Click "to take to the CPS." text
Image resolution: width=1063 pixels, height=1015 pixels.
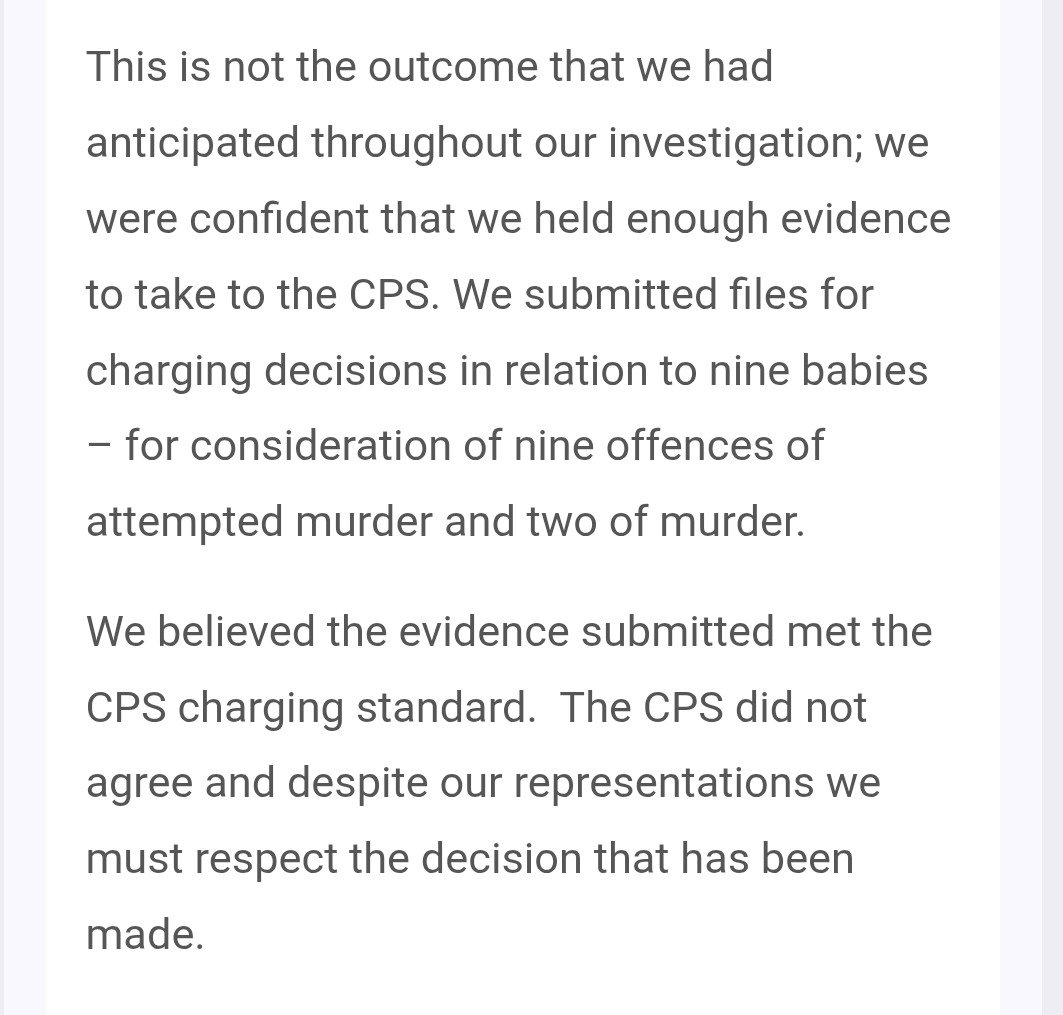pos(262,295)
